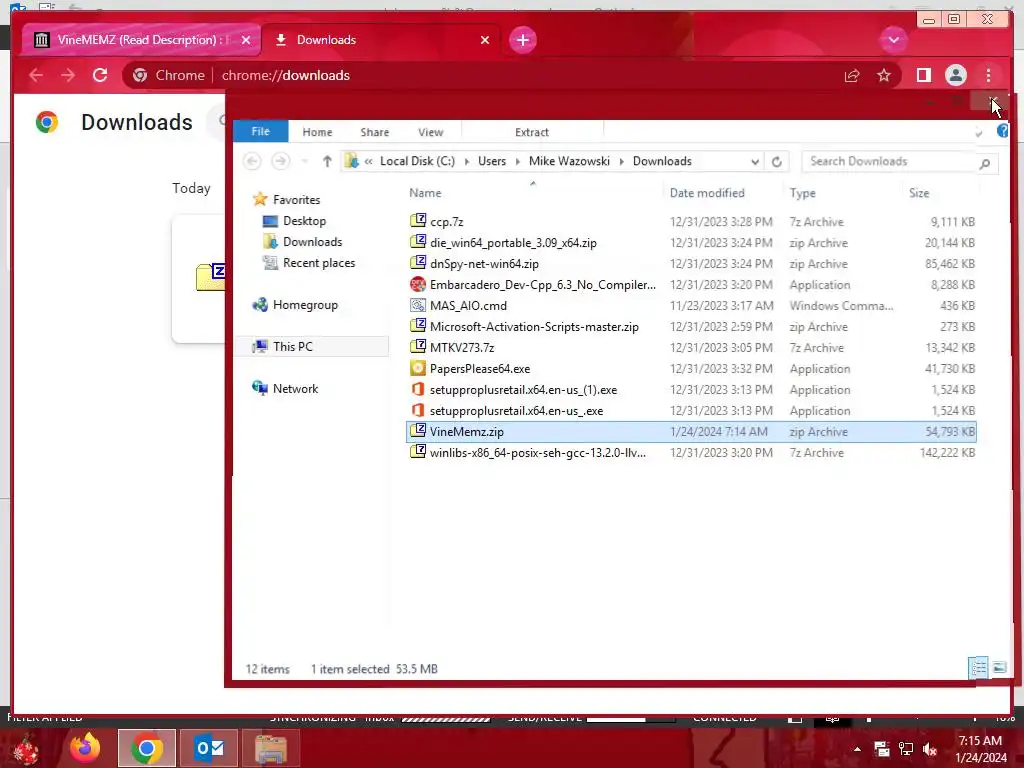This screenshot has width=1024, height=768.
Task: Click Mike Wazowski in address breadcrumb
Action: (x=569, y=161)
